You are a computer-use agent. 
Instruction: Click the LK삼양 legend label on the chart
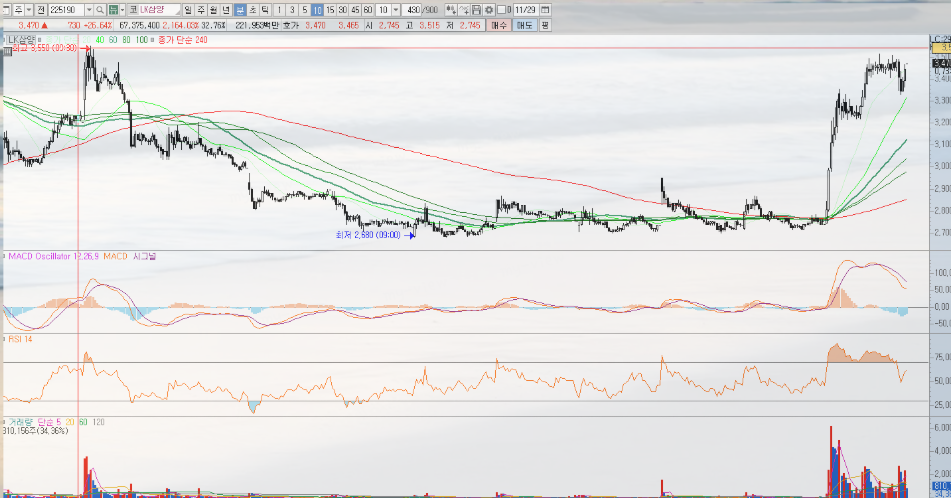(21, 39)
